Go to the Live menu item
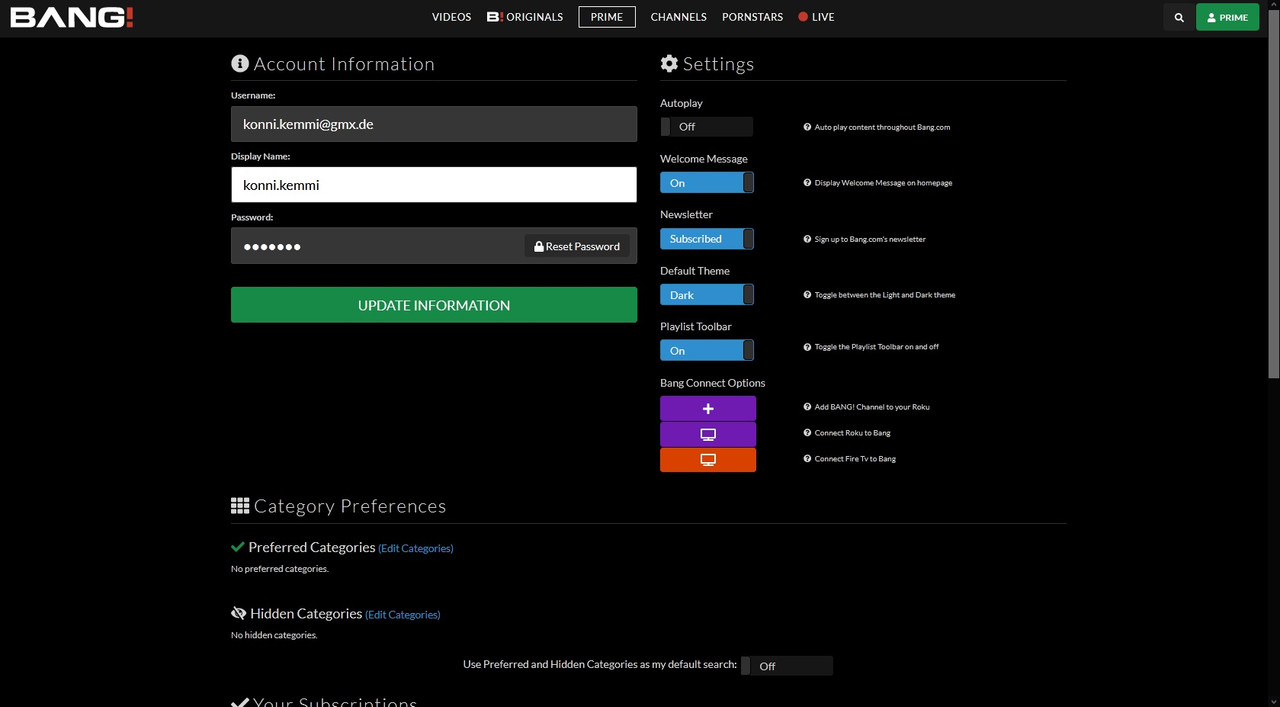Image resolution: width=1280 pixels, height=707 pixels. click(816, 17)
